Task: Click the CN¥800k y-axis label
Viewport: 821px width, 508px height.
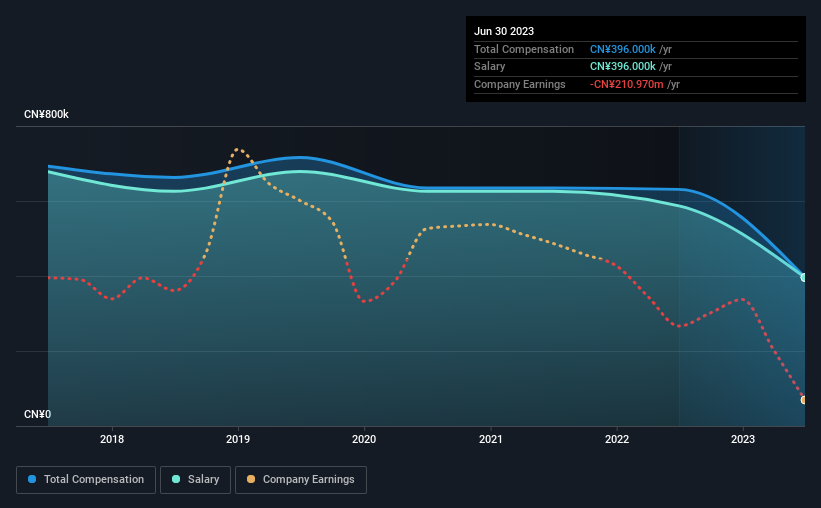Action: pos(46,114)
